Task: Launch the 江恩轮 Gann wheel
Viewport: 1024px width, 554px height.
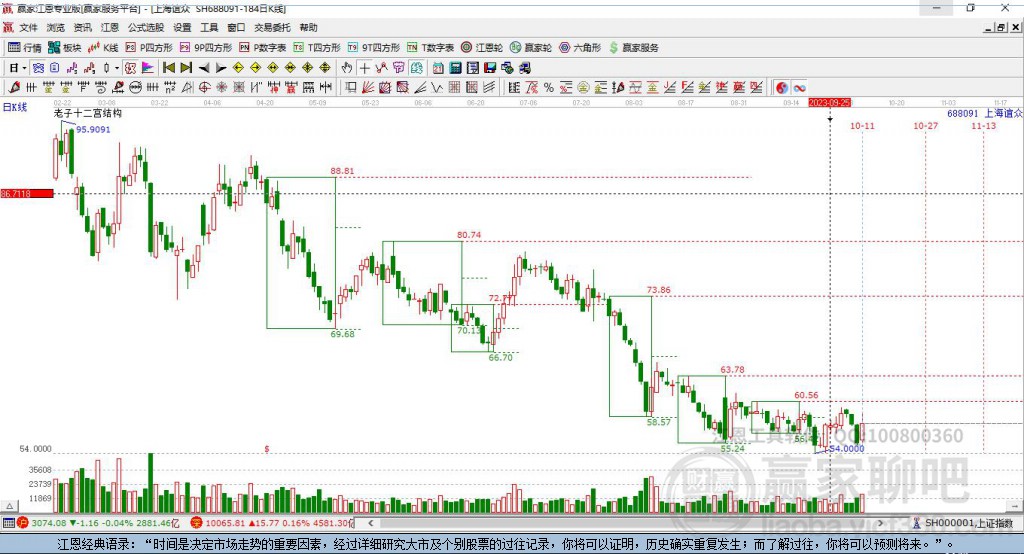Action: pyautogui.click(x=482, y=48)
